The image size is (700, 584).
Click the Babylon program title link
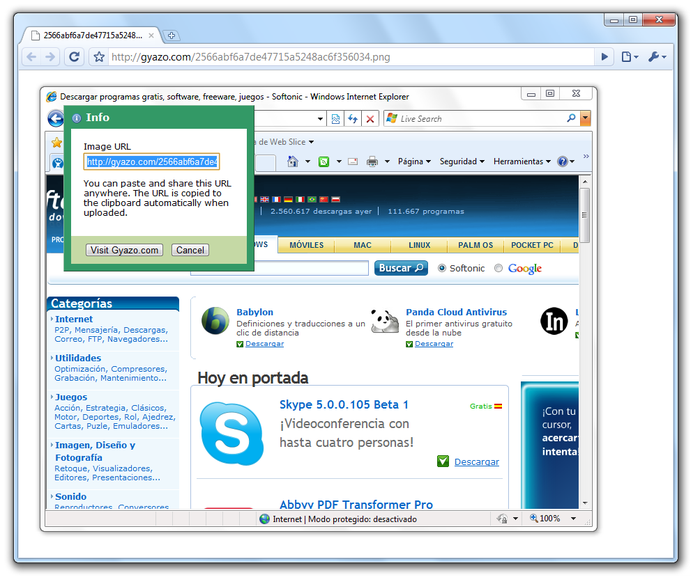[255, 312]
